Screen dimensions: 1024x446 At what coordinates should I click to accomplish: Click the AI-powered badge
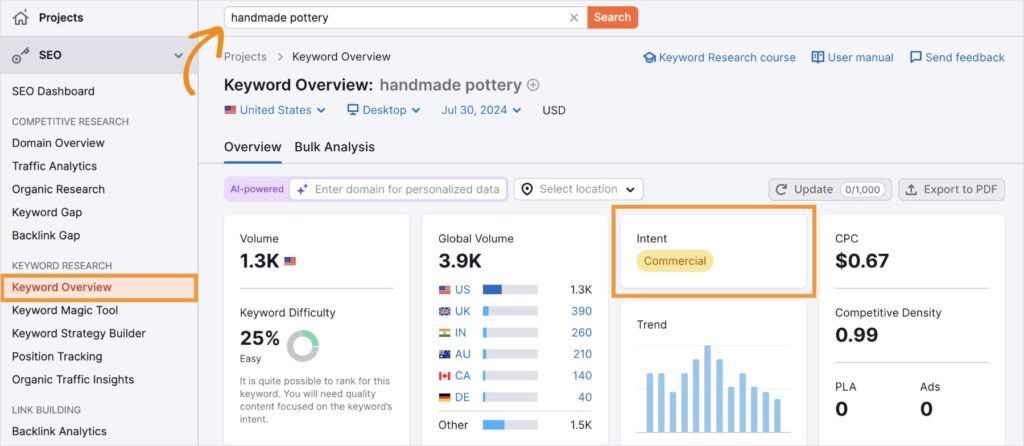pos(257,189)
